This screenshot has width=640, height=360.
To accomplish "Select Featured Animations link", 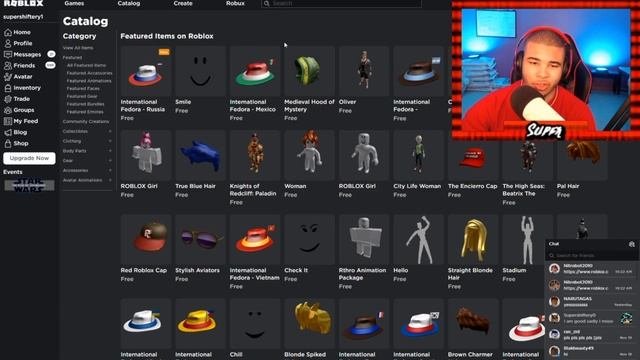I will [x=89, y=81].
